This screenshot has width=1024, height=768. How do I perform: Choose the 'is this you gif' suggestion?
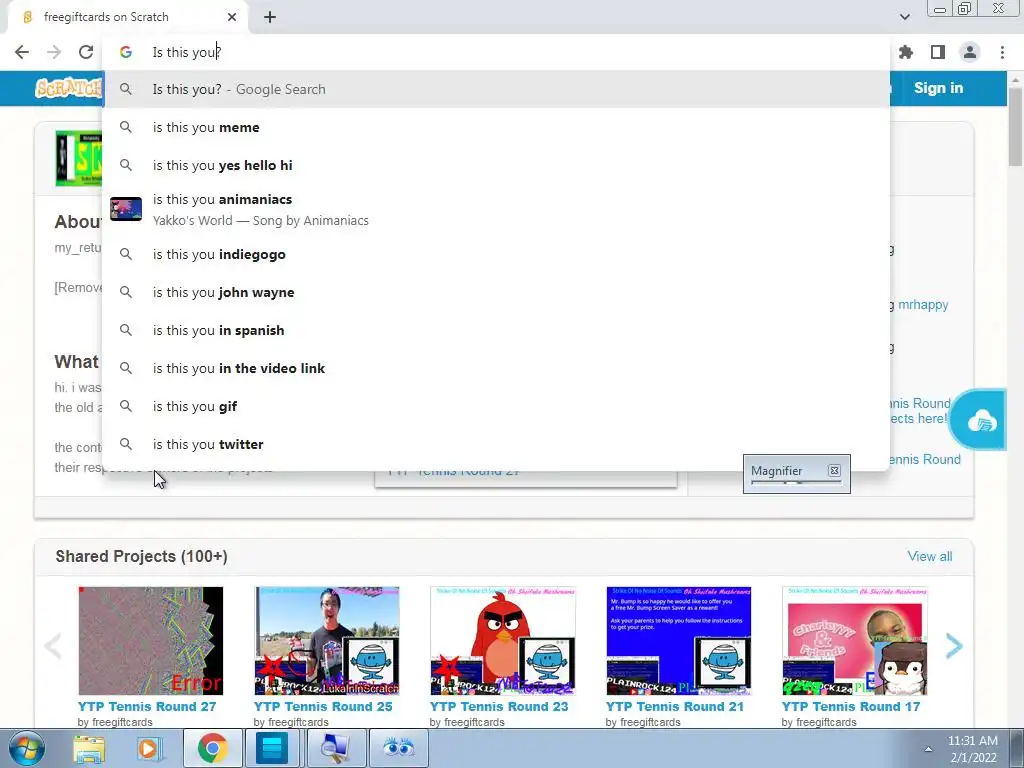tap(496, 406)
